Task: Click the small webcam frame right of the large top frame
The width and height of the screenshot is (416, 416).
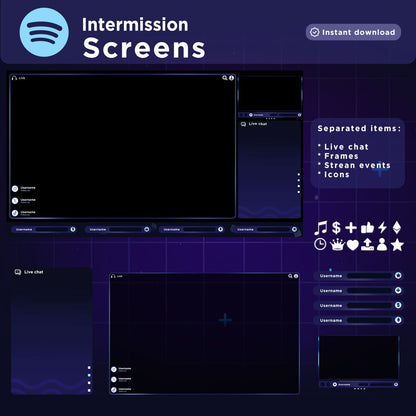Action: pyautogui.click(x=270, y=96)
